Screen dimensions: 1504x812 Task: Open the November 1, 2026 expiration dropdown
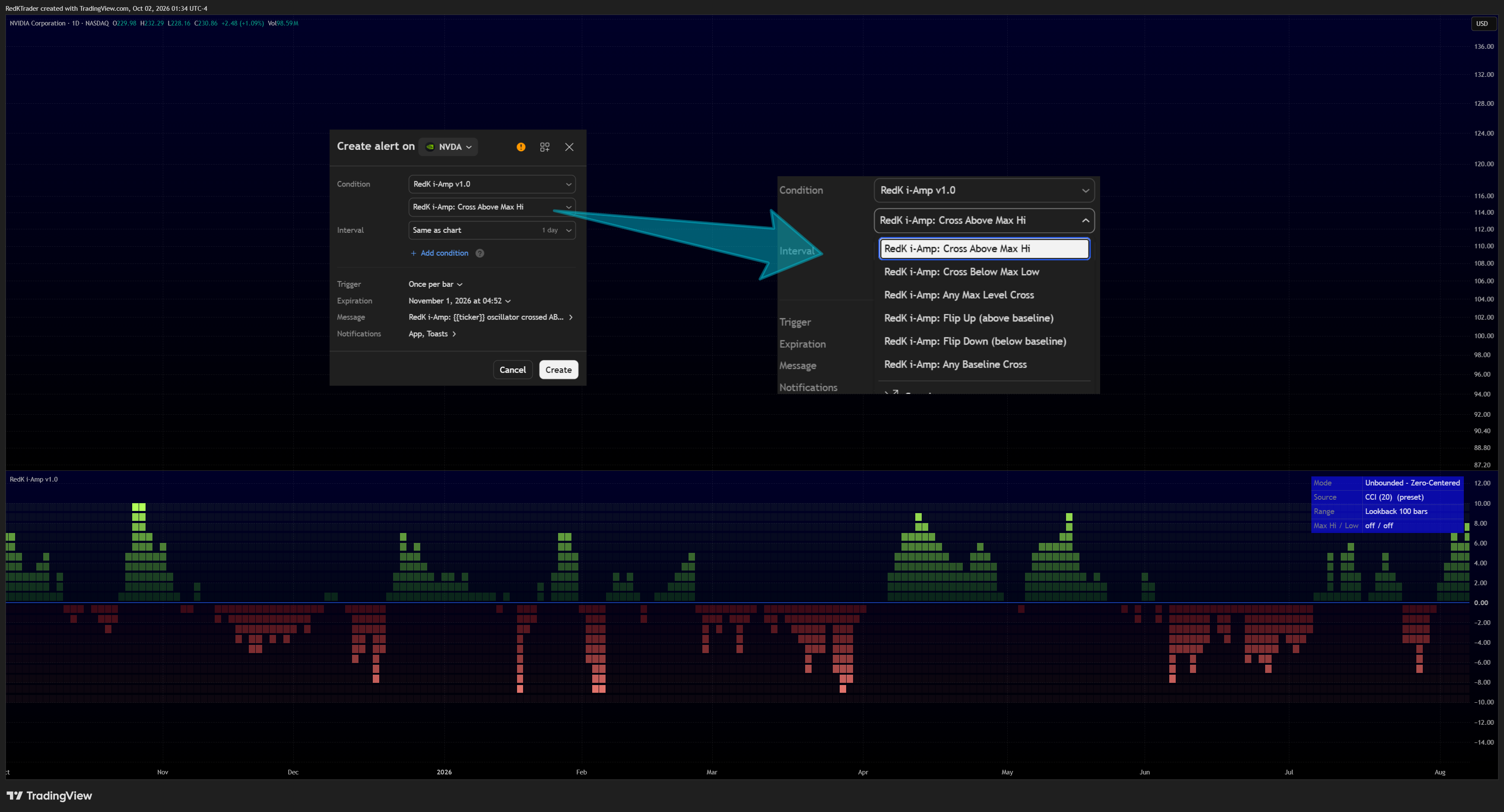pyautogui.click(x=460, y=301)
